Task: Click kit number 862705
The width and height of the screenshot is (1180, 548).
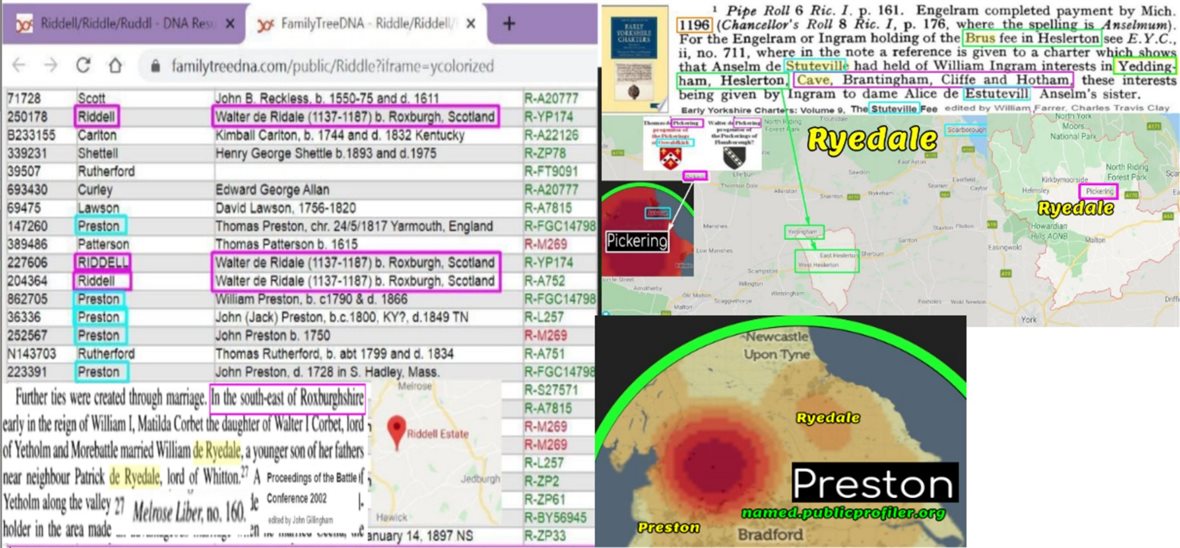Action: coord(26,298)
